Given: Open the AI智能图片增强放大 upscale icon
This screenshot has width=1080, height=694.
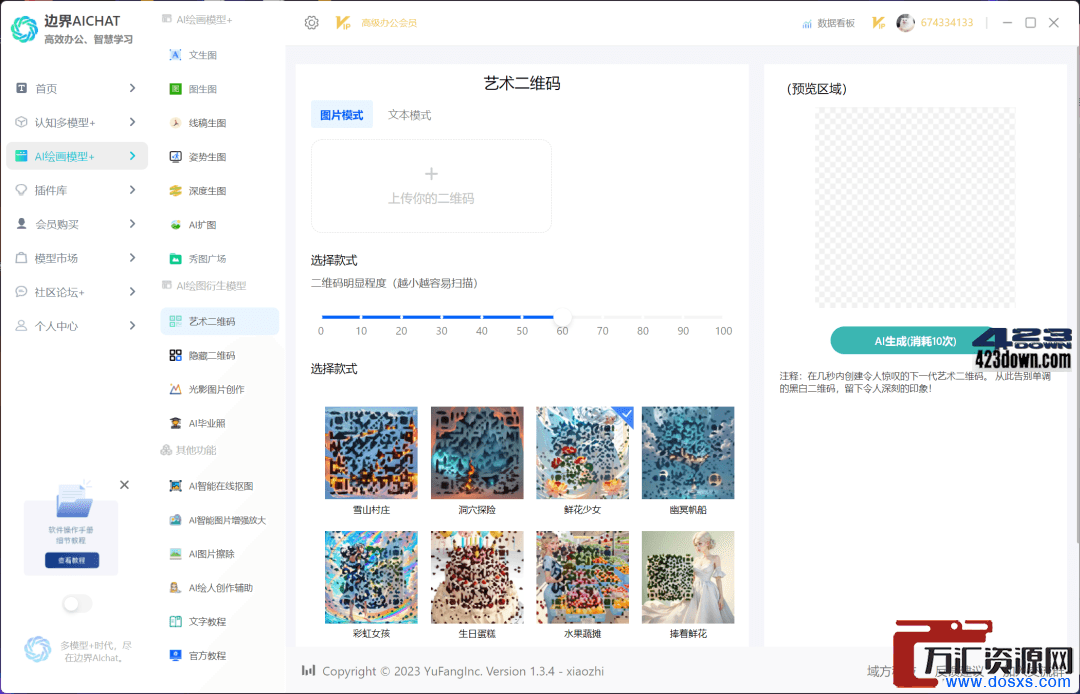Looking at the screenshot, I should point(175,520).
